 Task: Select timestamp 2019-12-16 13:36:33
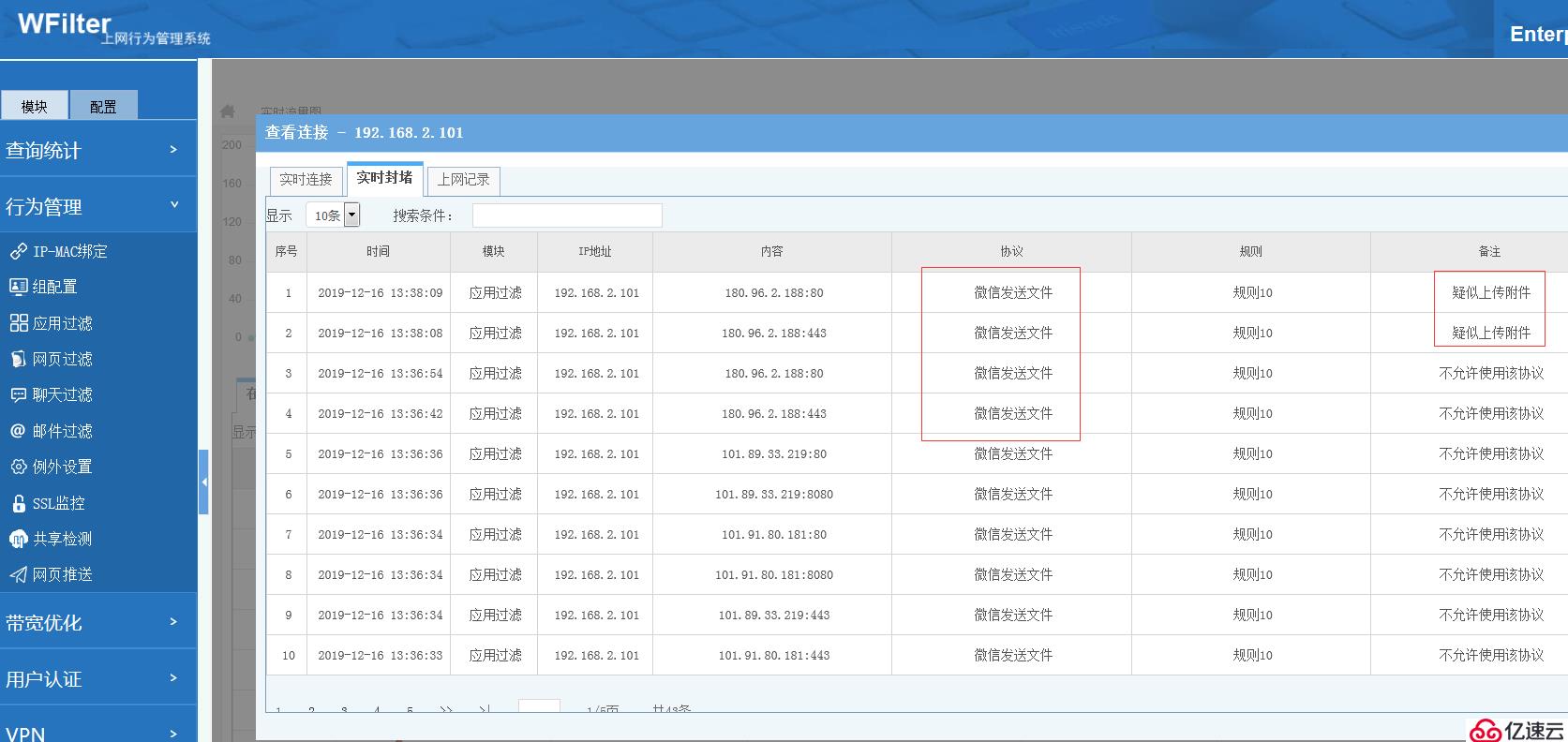coord(380,655)
